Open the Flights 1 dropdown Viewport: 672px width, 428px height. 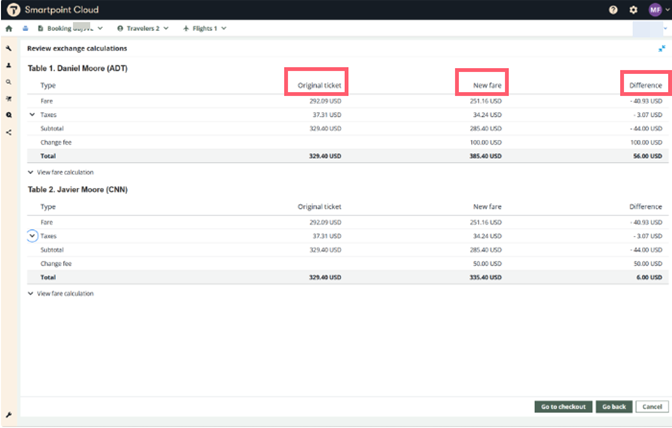(x=205, y=28)
